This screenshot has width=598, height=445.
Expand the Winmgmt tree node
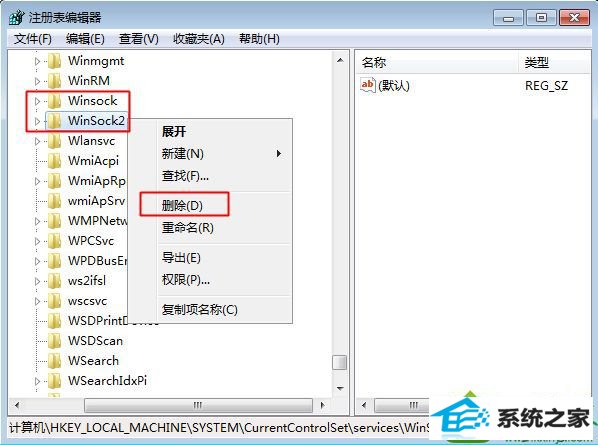[37, 61]
